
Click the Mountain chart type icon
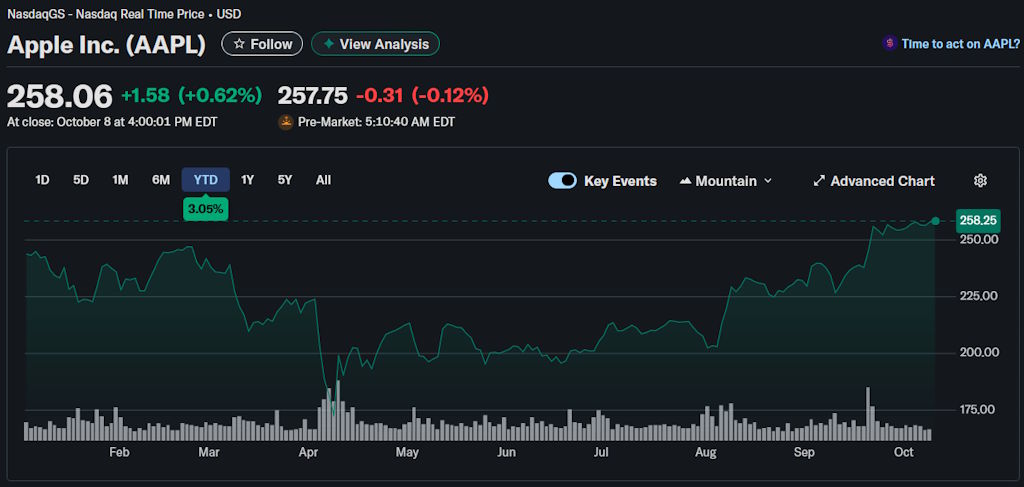(685, 181)
